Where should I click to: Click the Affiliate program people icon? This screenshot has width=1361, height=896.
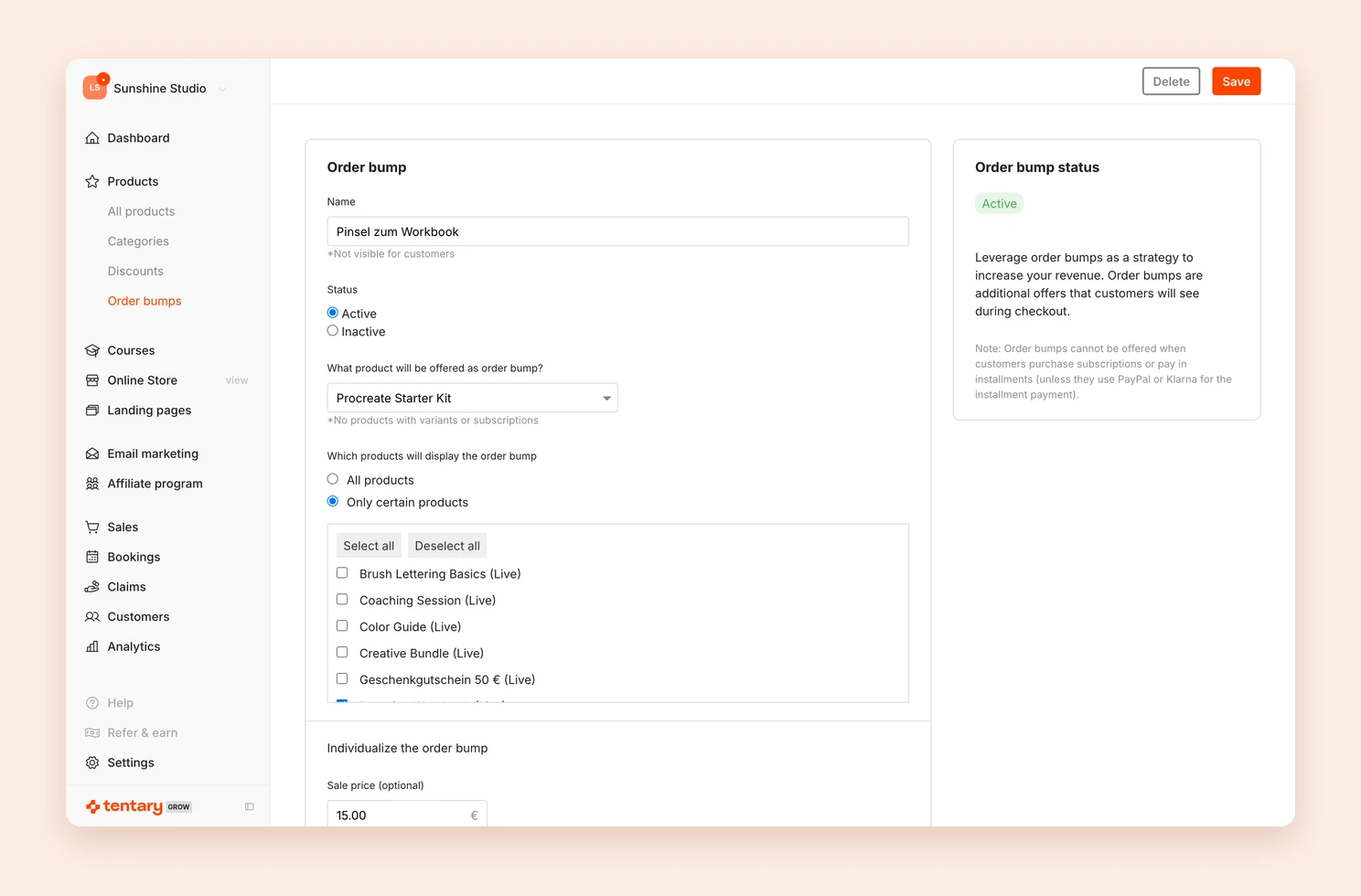[92, 484]
